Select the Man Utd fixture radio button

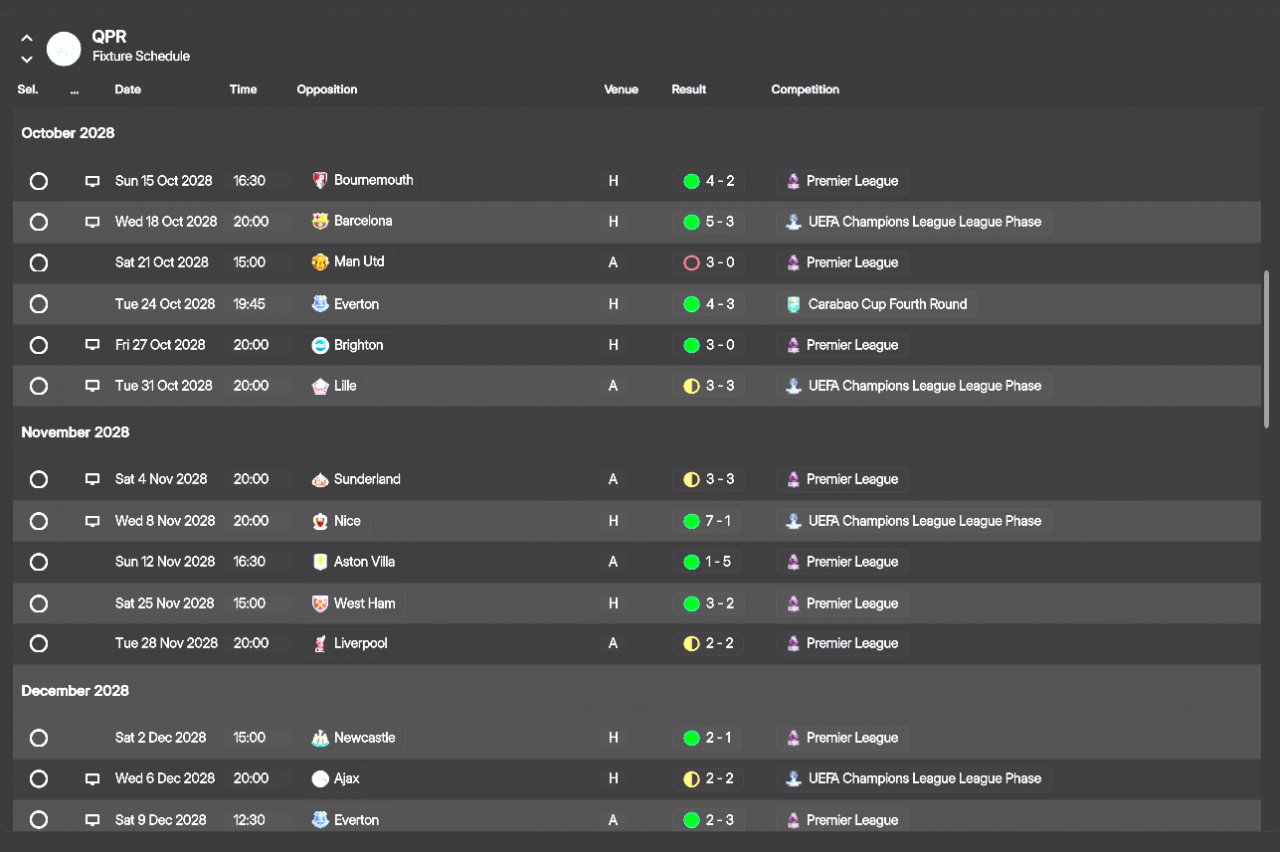39,263
